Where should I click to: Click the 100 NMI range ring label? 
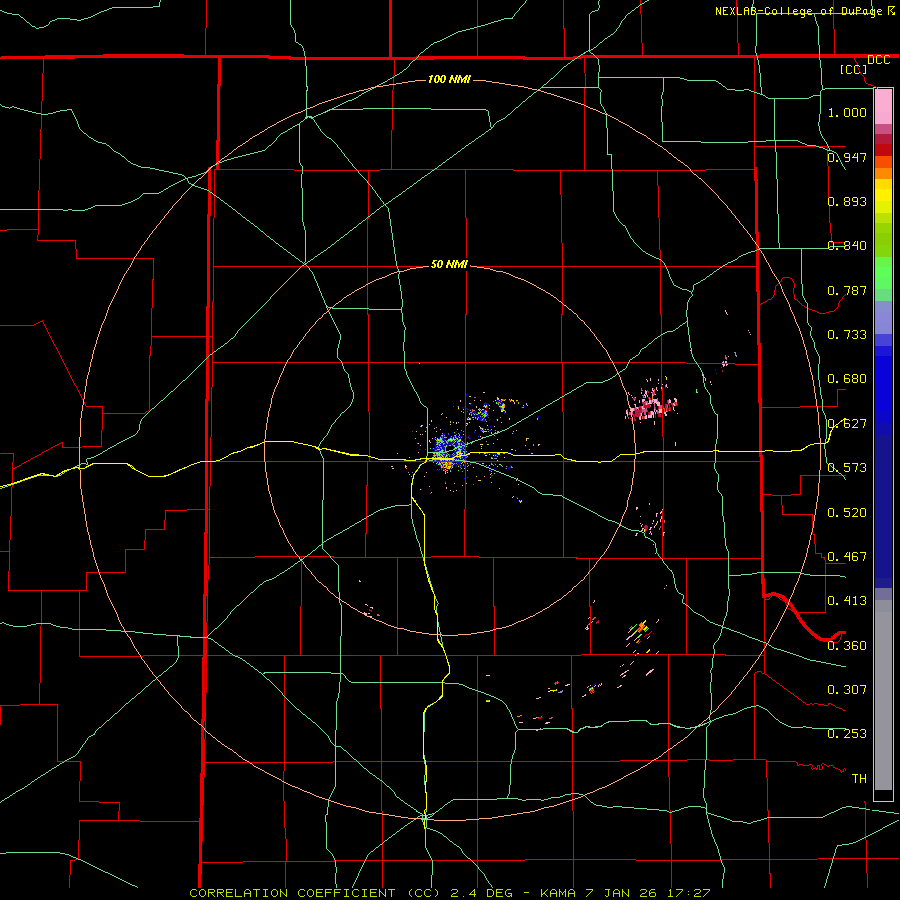449,79
